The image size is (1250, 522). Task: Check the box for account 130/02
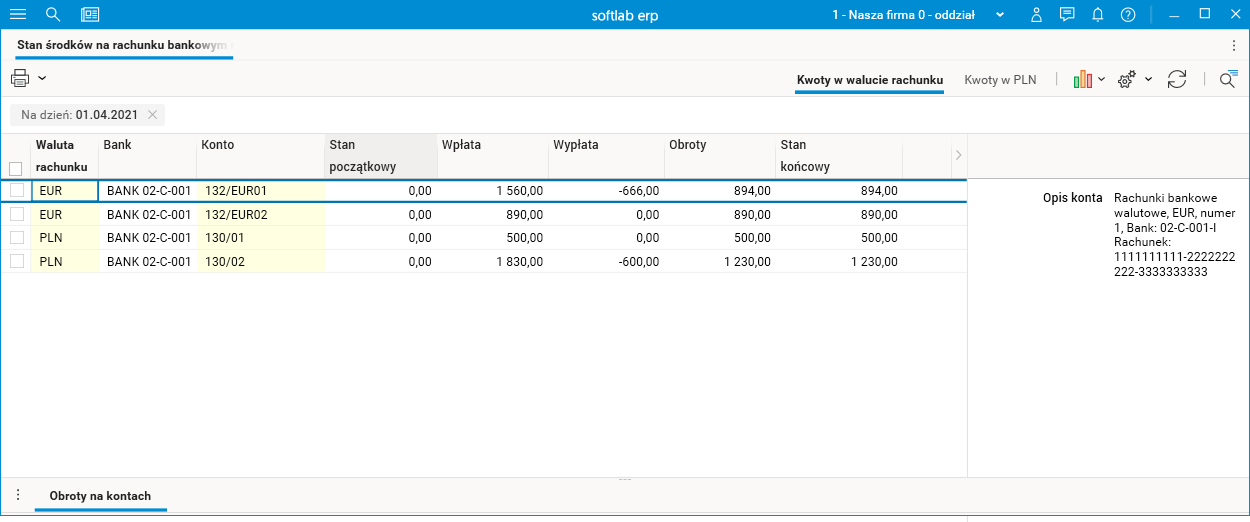pos(16,261)
